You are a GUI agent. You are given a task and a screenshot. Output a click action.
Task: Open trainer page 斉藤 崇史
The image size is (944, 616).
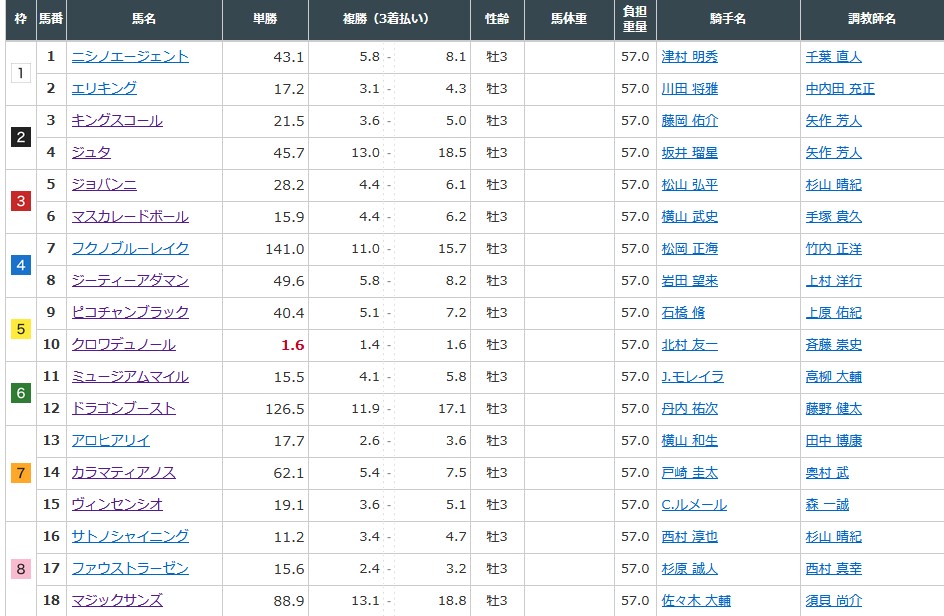click(833, 345)
